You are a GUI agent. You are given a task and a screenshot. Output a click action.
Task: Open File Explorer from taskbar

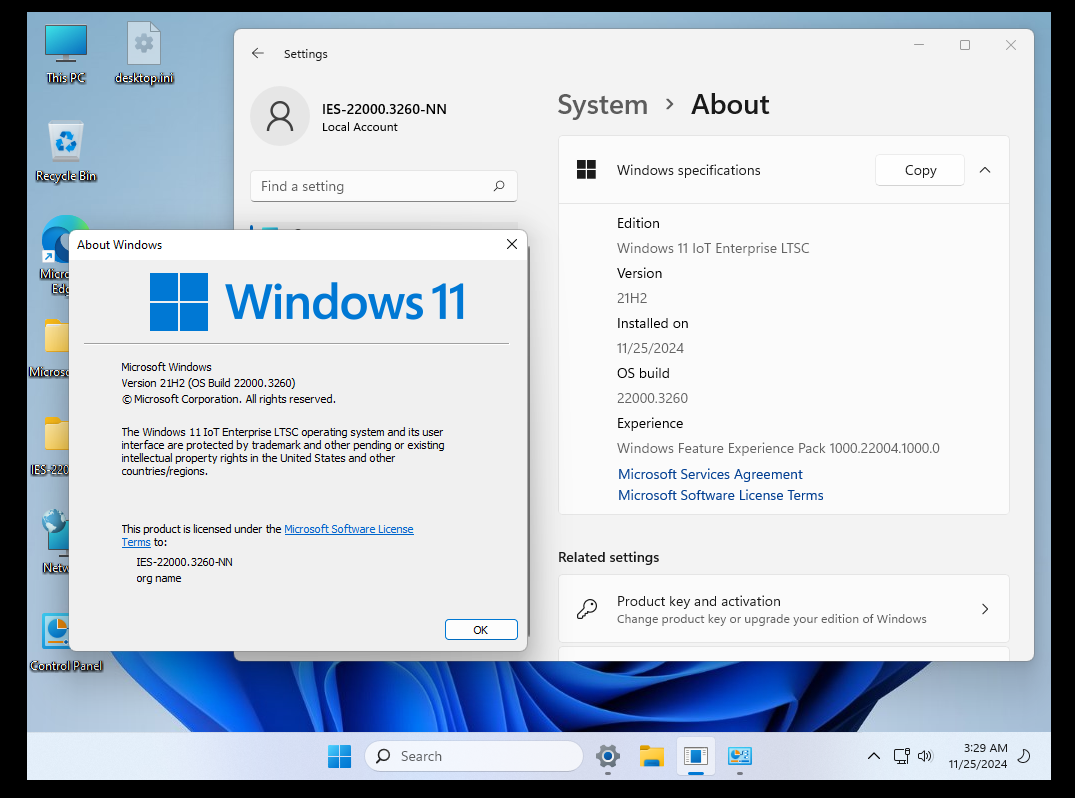pos(651,755)
